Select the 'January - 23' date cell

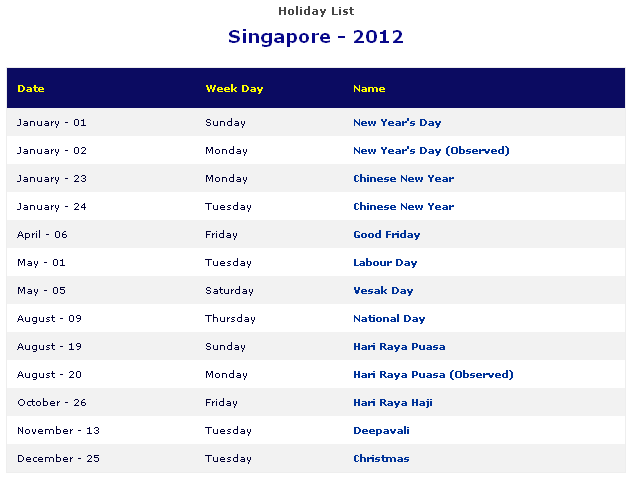pos(52,178)
